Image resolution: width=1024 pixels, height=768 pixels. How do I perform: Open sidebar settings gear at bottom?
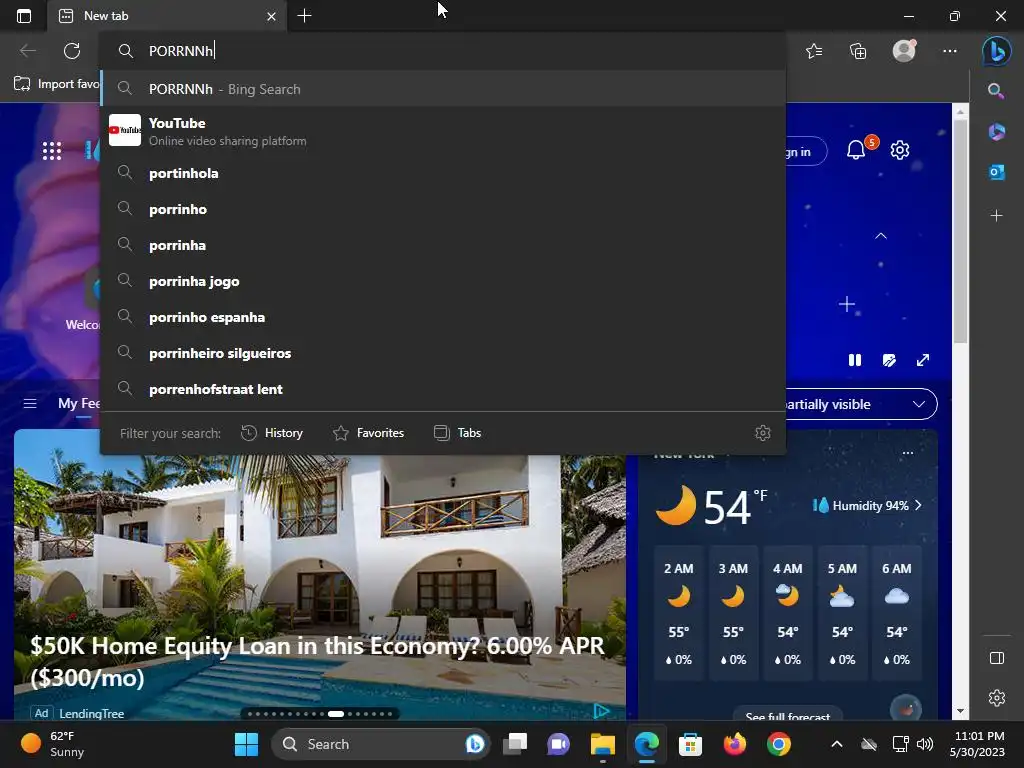(997, 698)
